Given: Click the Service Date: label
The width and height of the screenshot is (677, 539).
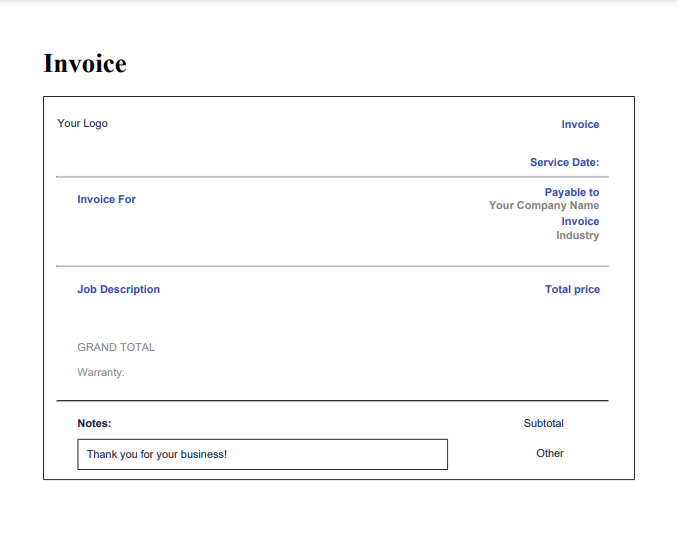Looking at the screenshot, I should point(564,162).
